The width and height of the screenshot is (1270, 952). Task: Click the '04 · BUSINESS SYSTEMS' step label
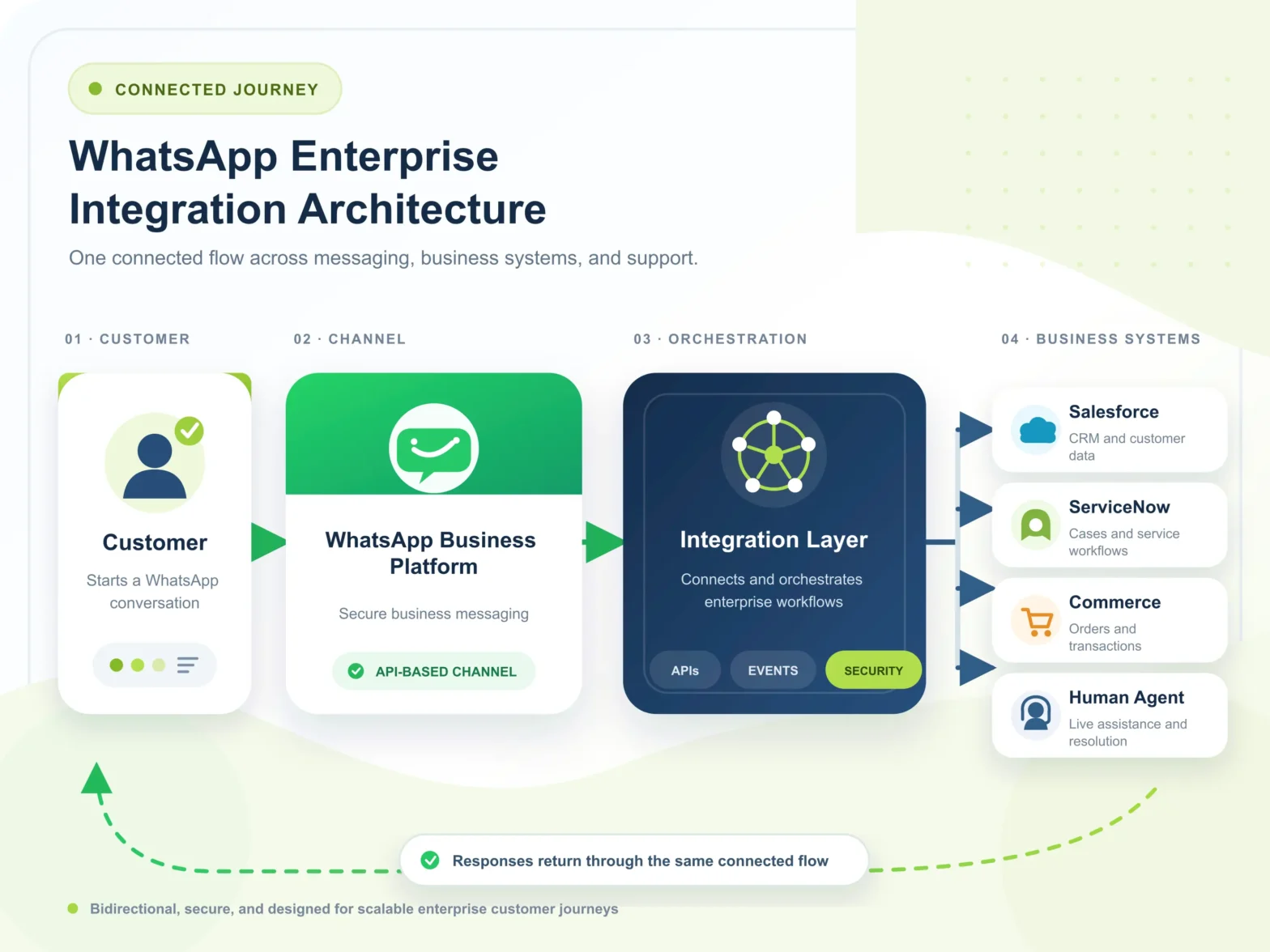[1101, 339]
